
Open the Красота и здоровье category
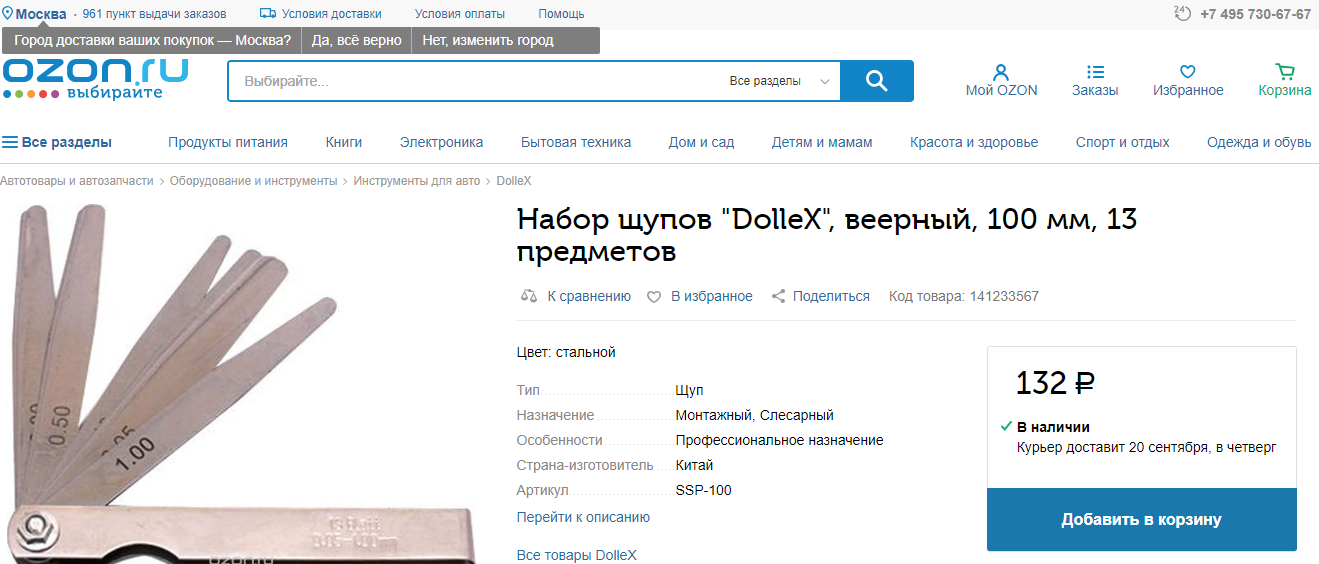(x=974, y=142)
